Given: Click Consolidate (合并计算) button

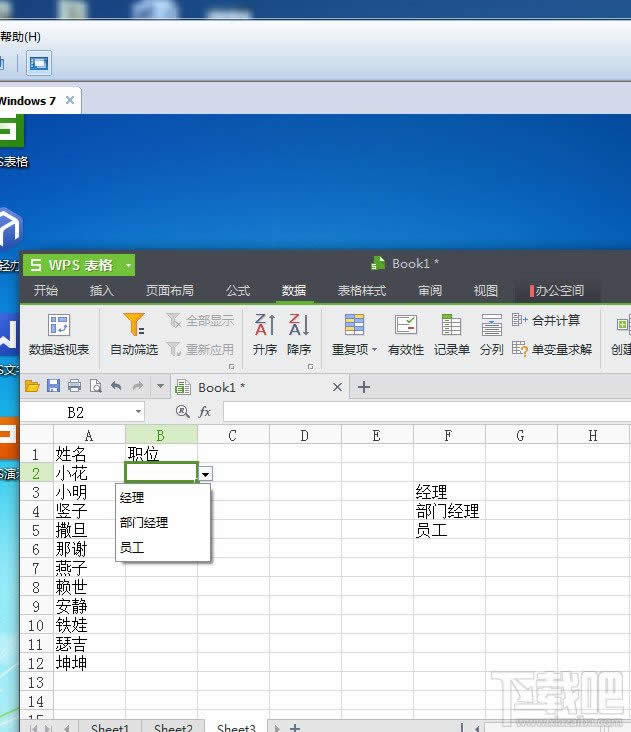Looking at the screenshot, I should click(546, 320).
